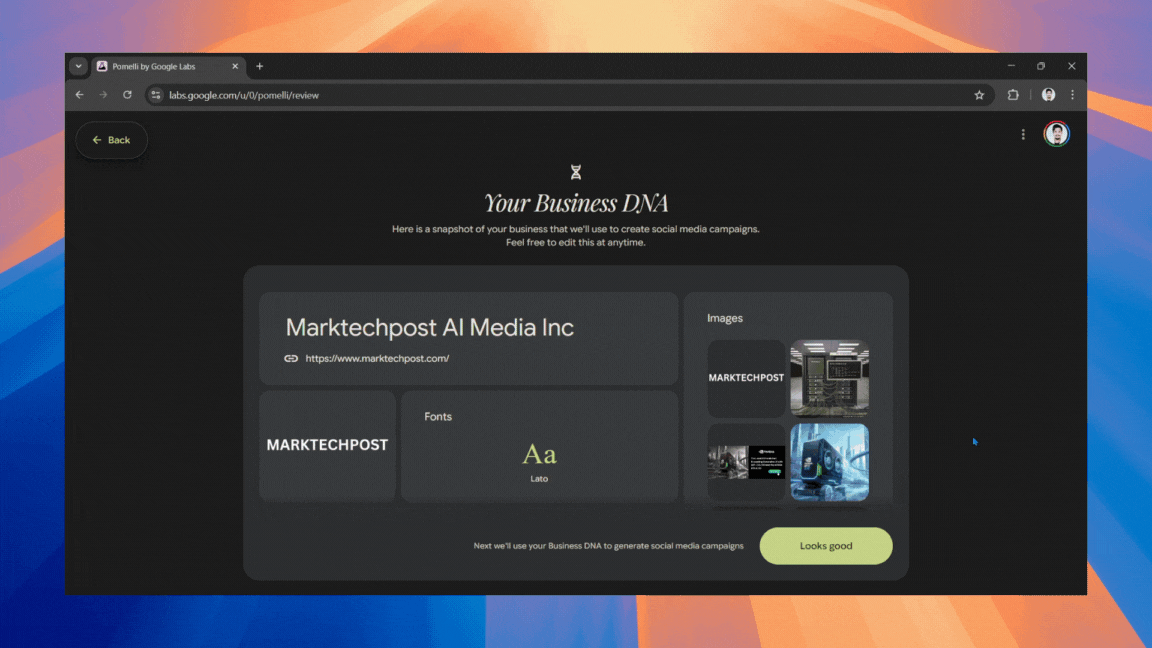
Task: Minimize the browser window
Action: (1011, 66)
